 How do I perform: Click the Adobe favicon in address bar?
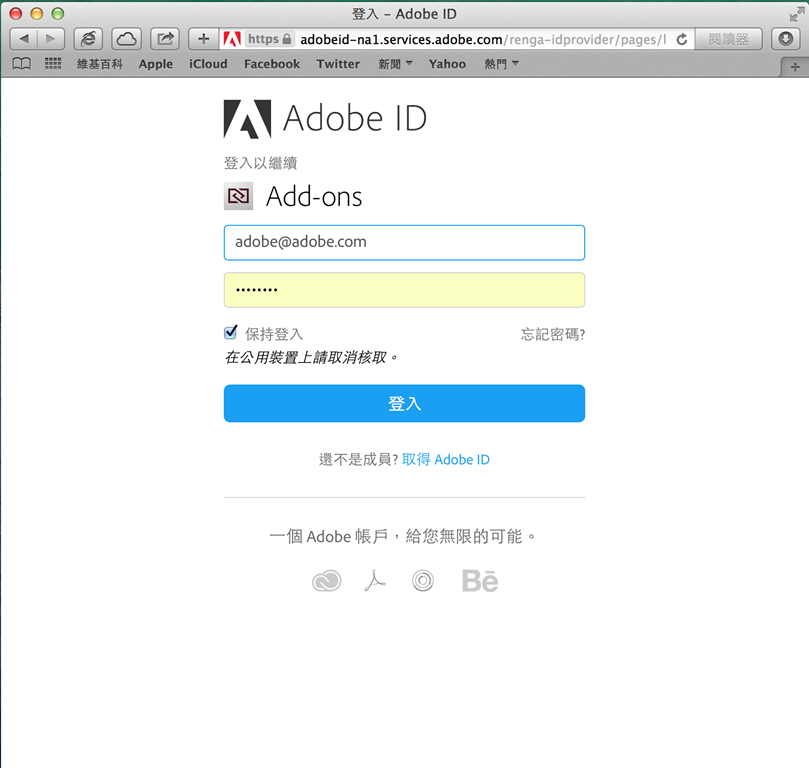click(x=232, y=39)
